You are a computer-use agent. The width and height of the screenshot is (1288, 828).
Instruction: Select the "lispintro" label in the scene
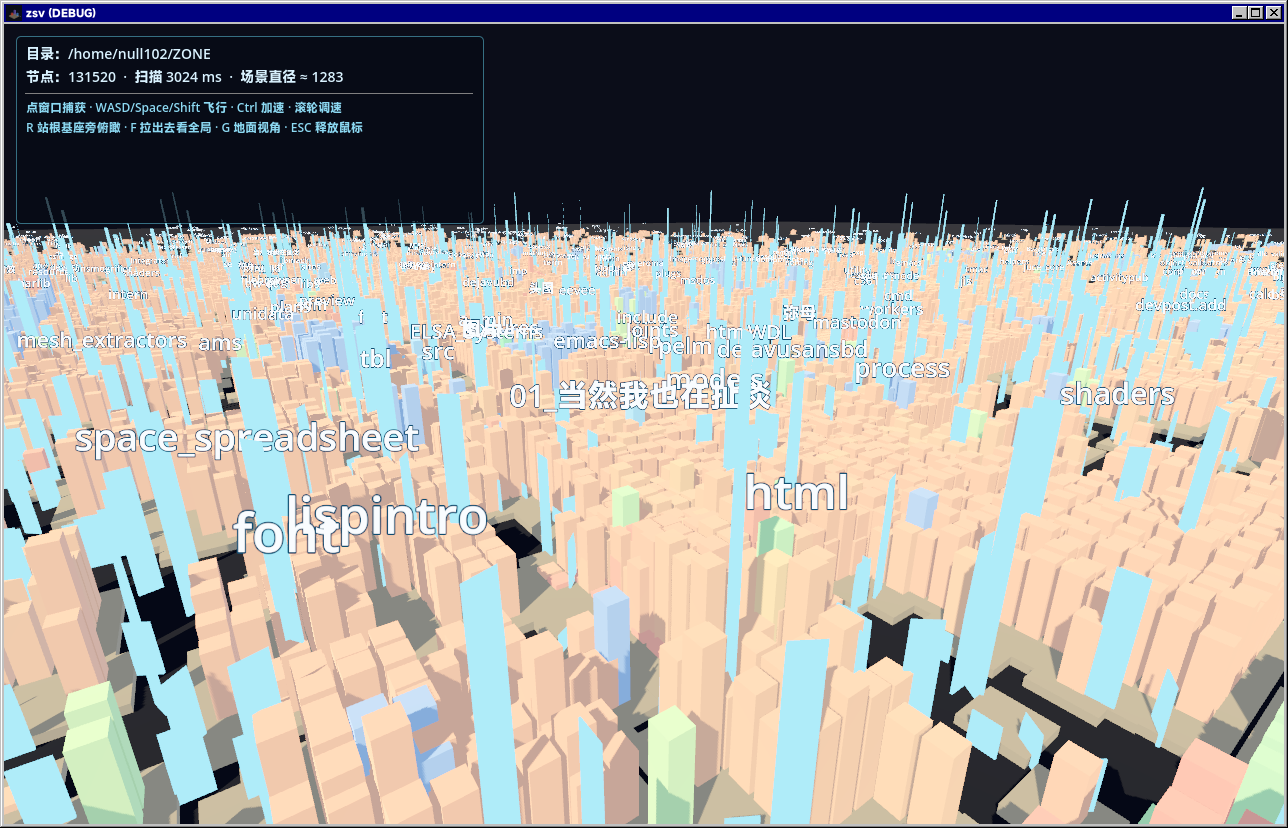387,517
